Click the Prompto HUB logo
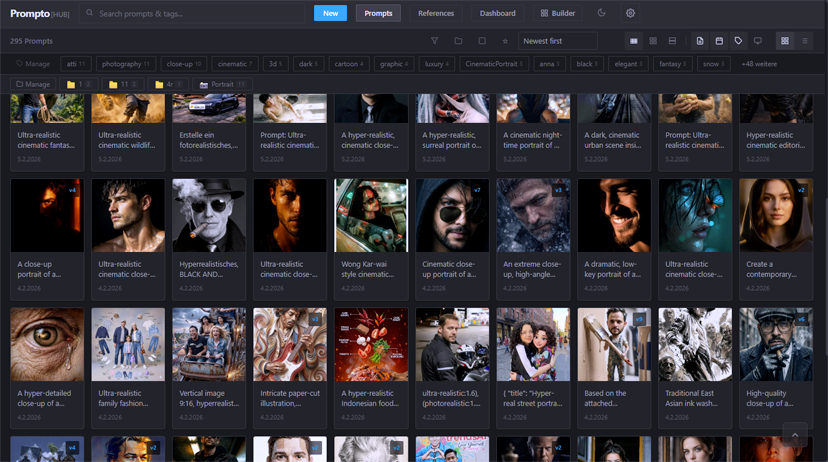828x462 pixels. click(x=40, y=14)
